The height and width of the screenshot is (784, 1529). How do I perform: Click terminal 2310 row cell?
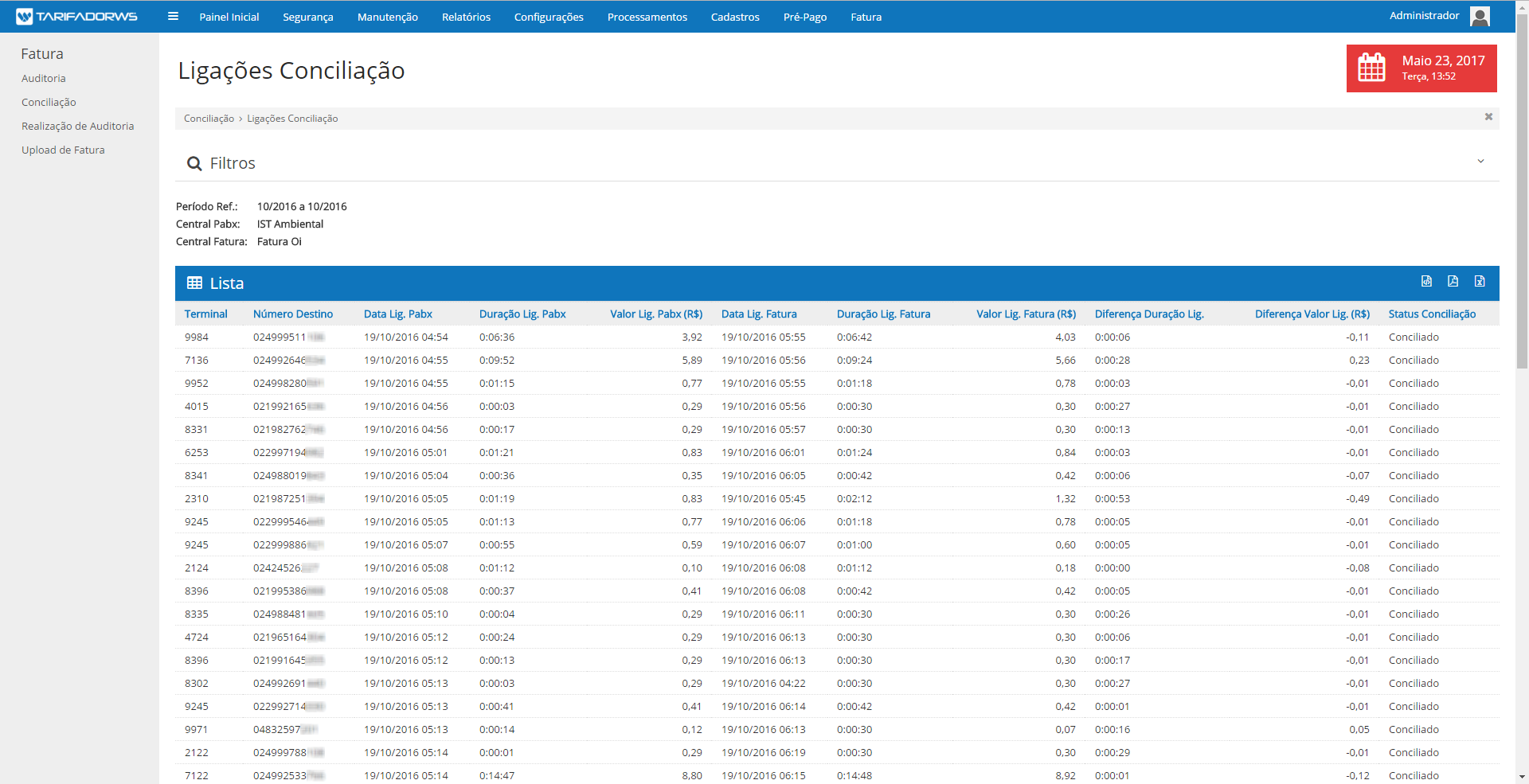(x=196, y=498)
